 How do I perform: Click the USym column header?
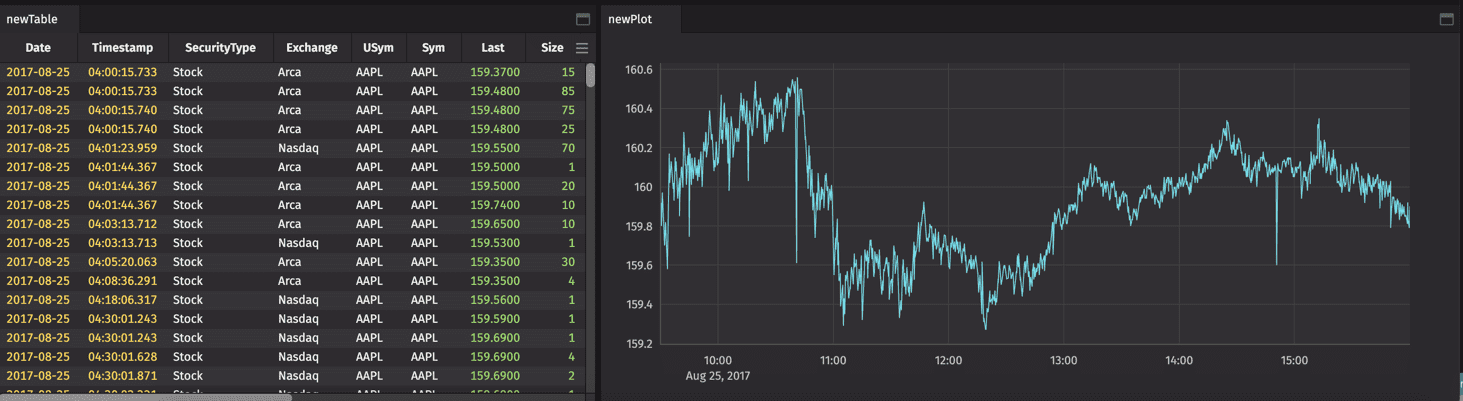[378, 48]
